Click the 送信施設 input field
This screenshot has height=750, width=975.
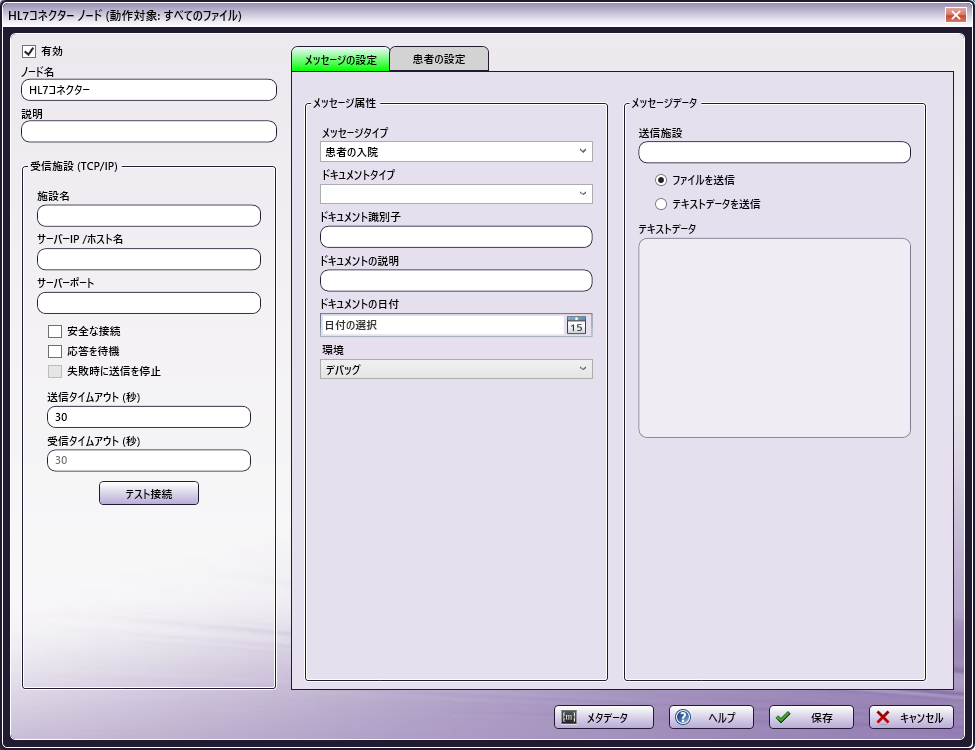click(774, 152)
